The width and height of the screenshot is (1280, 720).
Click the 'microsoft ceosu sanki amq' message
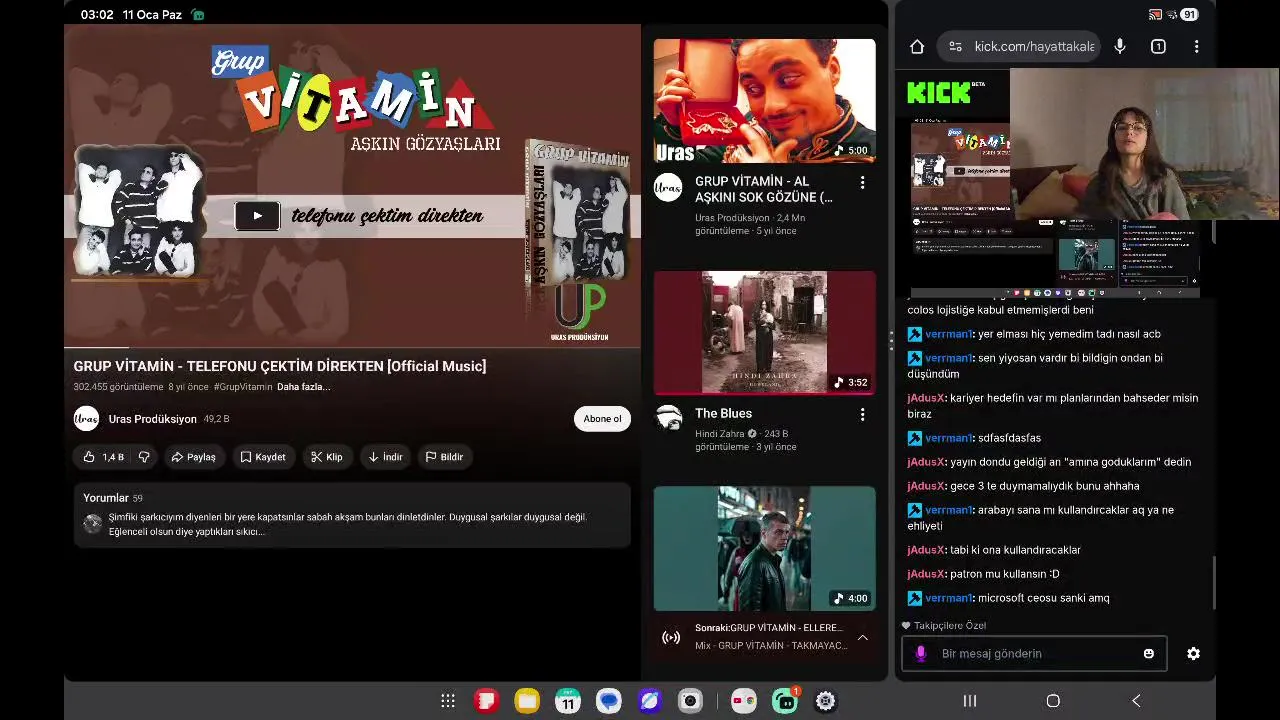point(1044,598)
